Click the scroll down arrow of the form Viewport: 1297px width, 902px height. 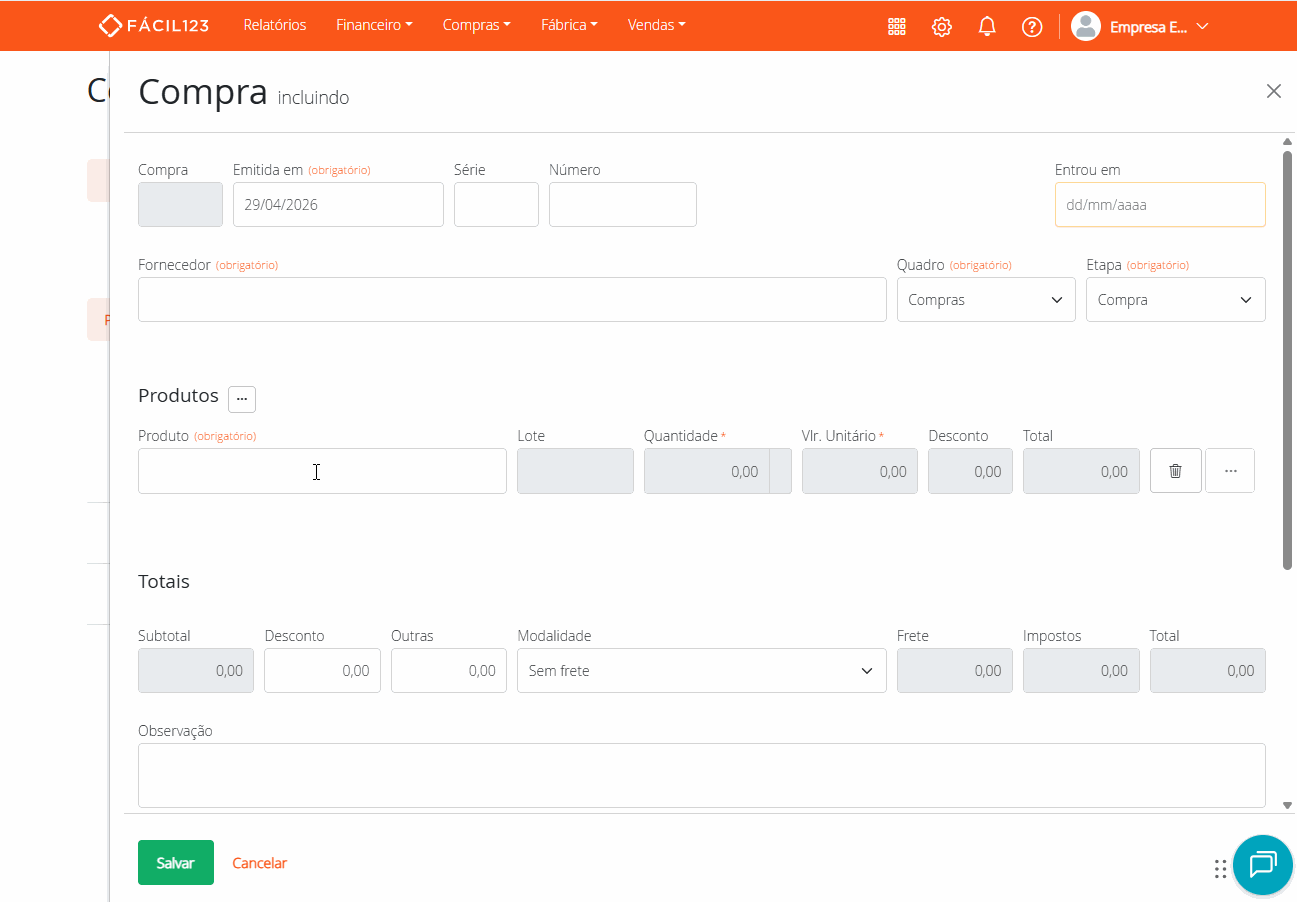tap(1287, 804)
